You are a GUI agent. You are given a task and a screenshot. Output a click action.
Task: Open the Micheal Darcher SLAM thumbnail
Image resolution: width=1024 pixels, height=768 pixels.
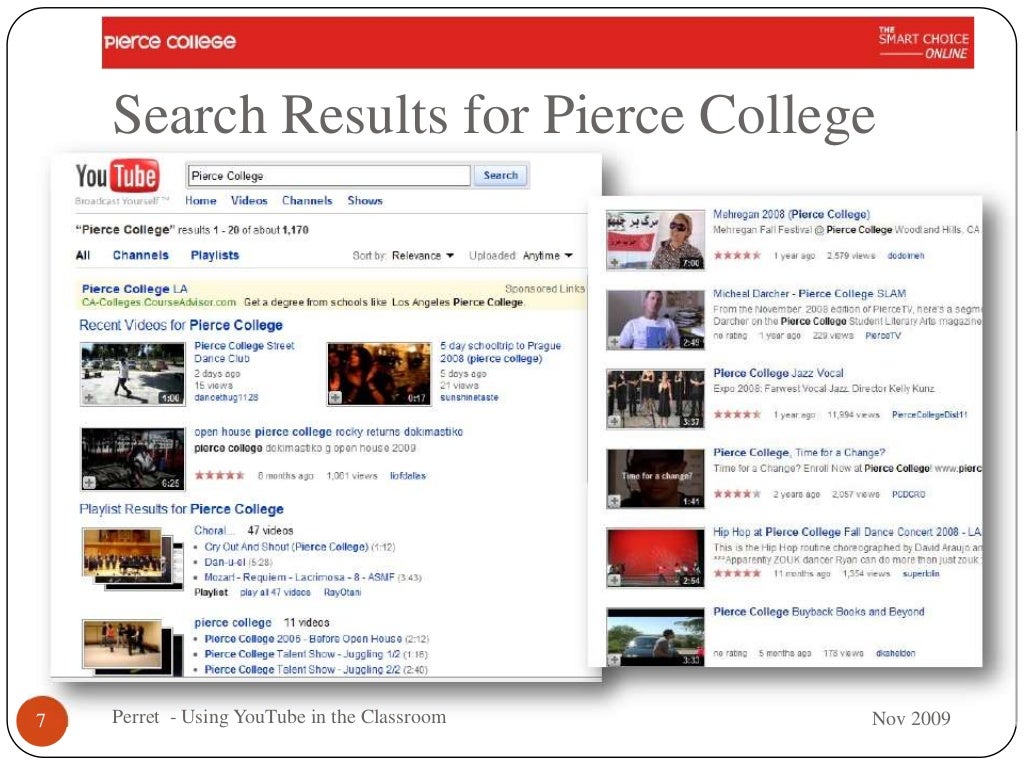tap(656, 320)
